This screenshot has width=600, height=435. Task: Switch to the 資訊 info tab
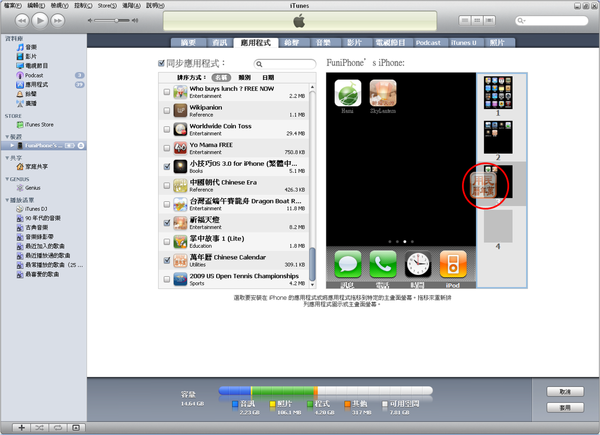pyautogui.click(x=220, y=42)
